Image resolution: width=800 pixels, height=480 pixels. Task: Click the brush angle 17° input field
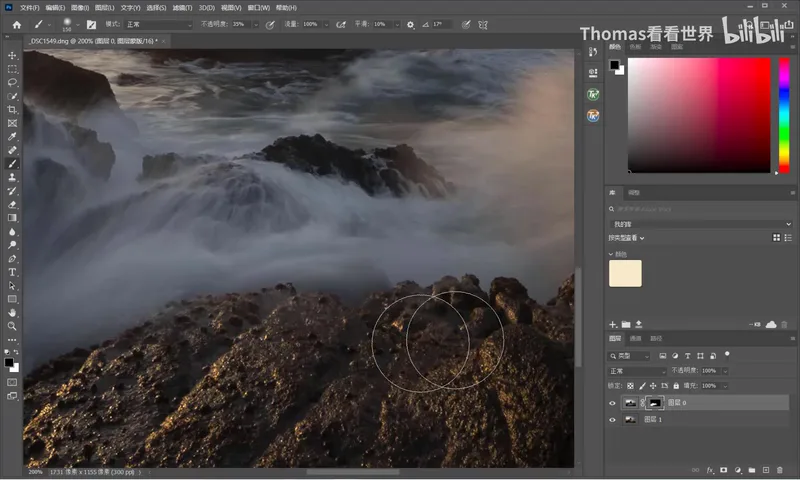pos(441,24)
